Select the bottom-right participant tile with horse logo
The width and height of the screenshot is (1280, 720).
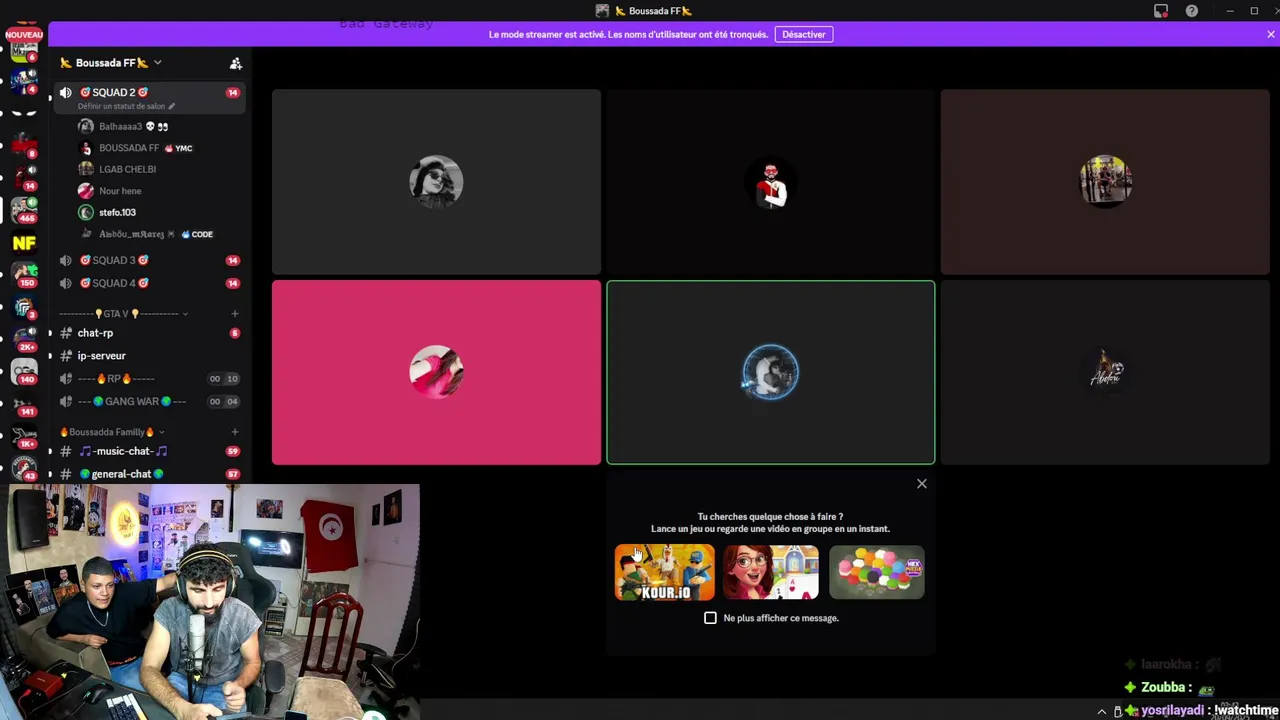coord(1105,372)
